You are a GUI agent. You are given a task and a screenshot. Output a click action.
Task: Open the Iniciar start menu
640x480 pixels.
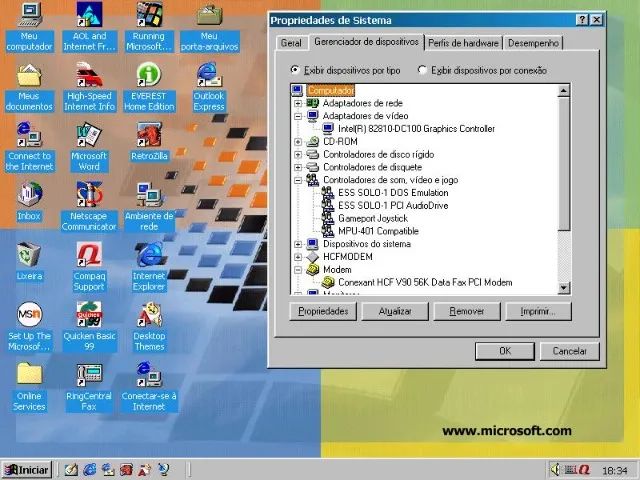27,470
